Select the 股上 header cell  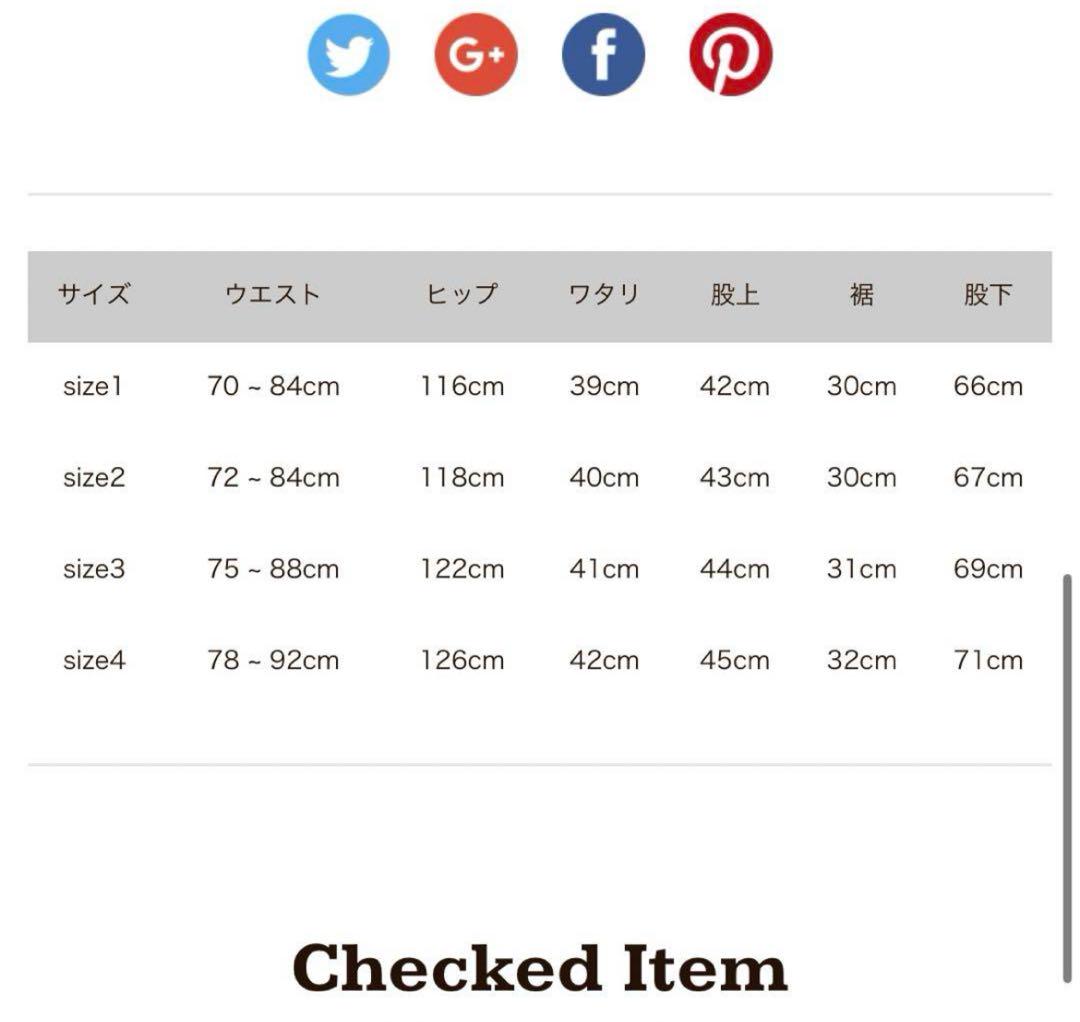click(735, 295)
